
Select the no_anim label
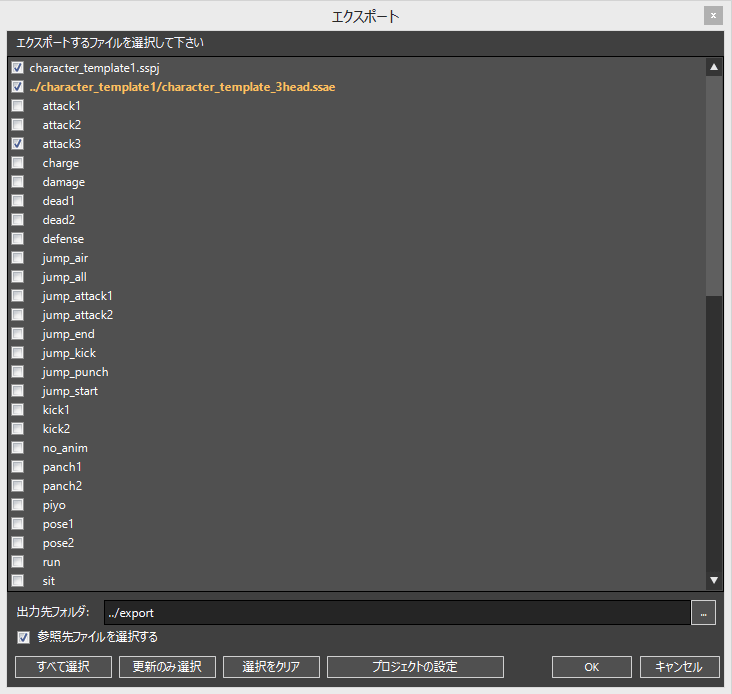[x=65, y=449]
